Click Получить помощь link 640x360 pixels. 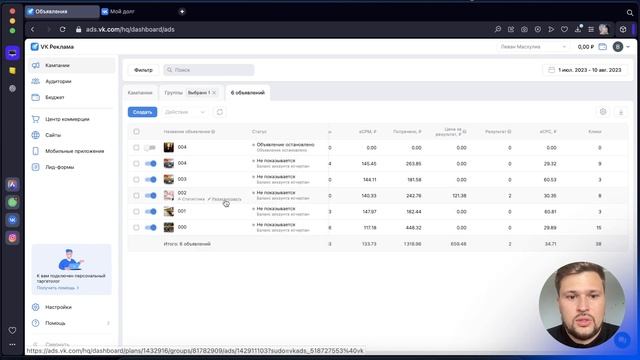pos(58,288)
